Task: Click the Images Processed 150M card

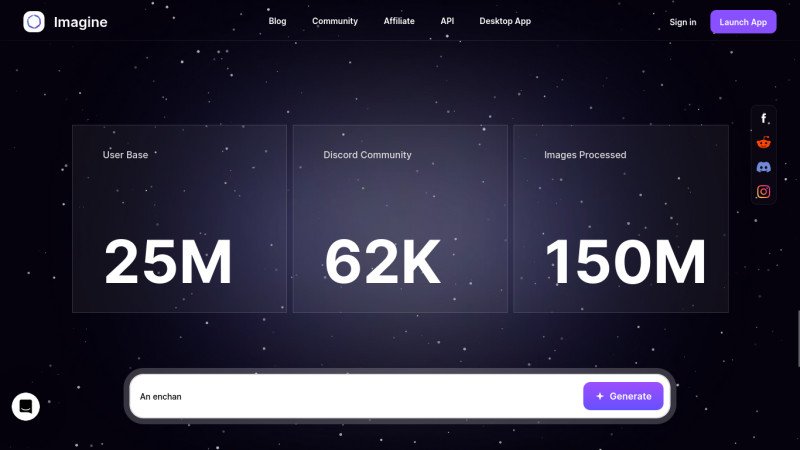Action: [x=620, y=218]
